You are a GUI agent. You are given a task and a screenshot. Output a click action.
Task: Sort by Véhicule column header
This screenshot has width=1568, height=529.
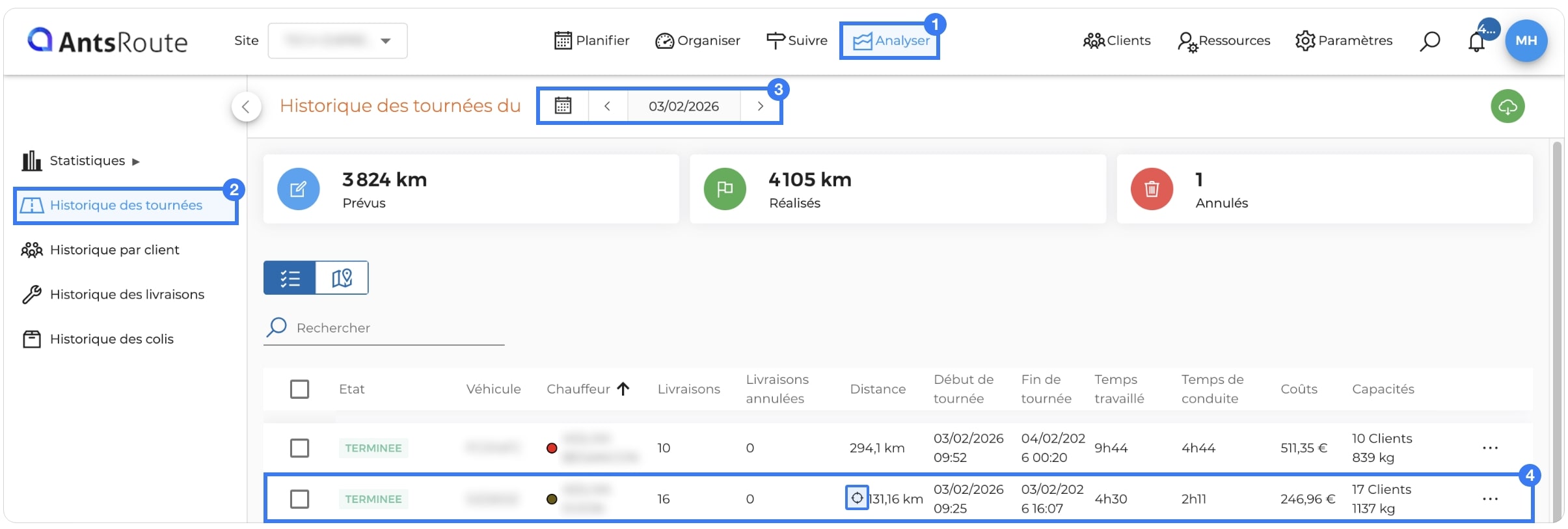pyautogui.click(x=493, y=389)
